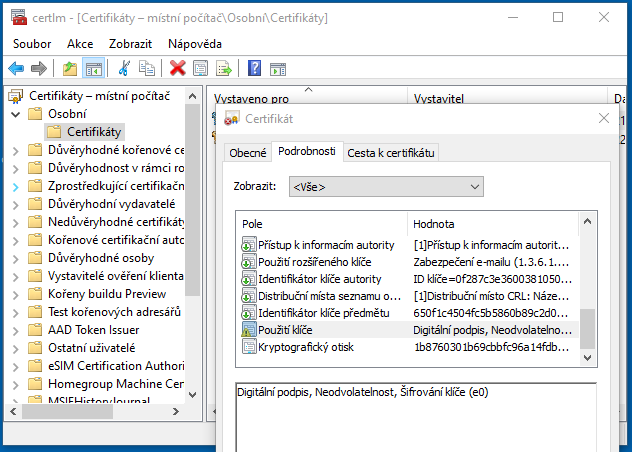Sort by Vystavitel column header
Image resolution: width=632 pixels, height=452 pixels.
click(x=507, y=98)
